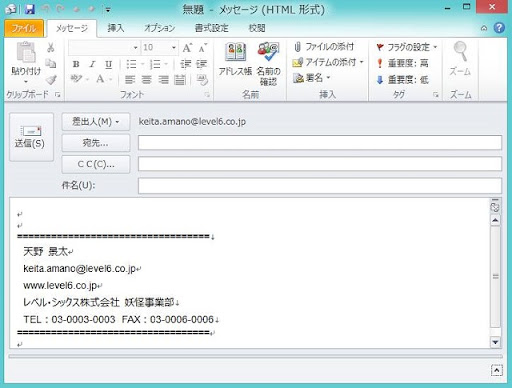Click ファイルの添付 attach file

(324, 47)
